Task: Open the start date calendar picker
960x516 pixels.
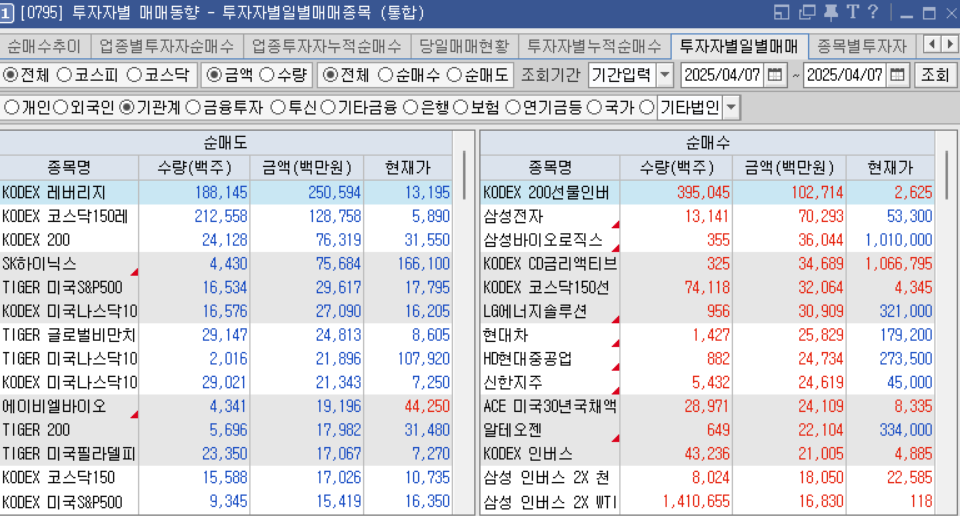Action: point(774,75)
